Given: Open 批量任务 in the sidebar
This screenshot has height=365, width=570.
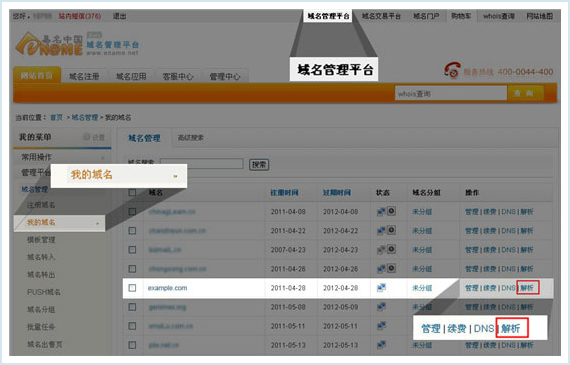Looking at the screenshot, I should pyautogui.click(x=41, y=327).
